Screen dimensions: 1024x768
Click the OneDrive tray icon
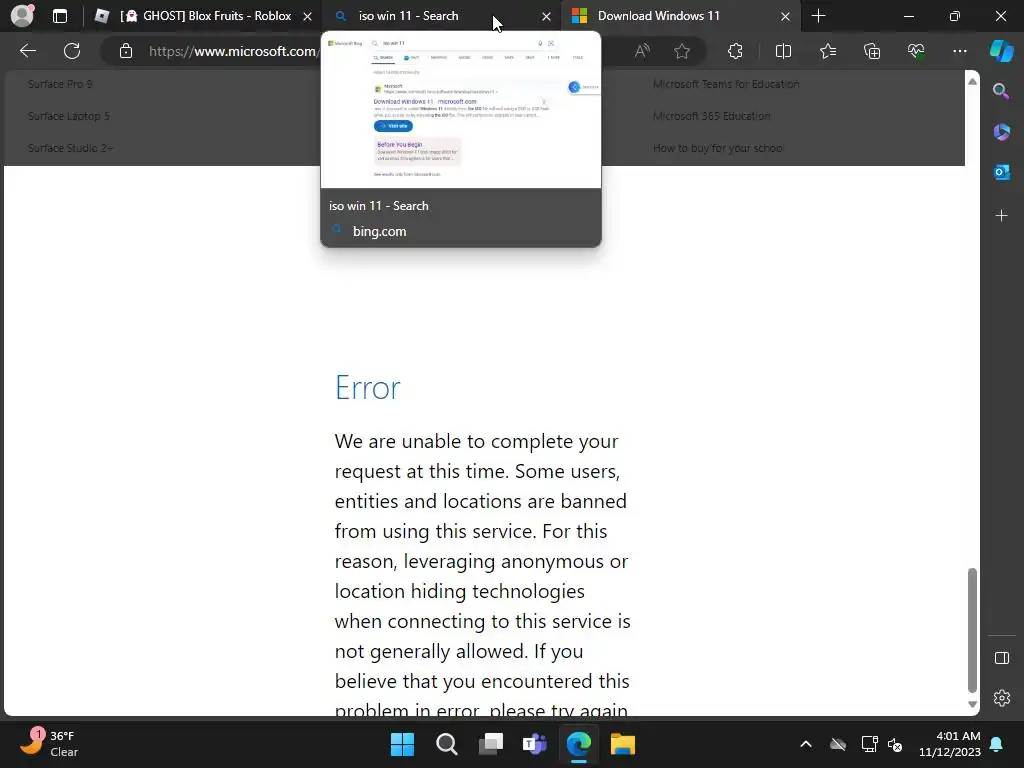tap(838, 744)
